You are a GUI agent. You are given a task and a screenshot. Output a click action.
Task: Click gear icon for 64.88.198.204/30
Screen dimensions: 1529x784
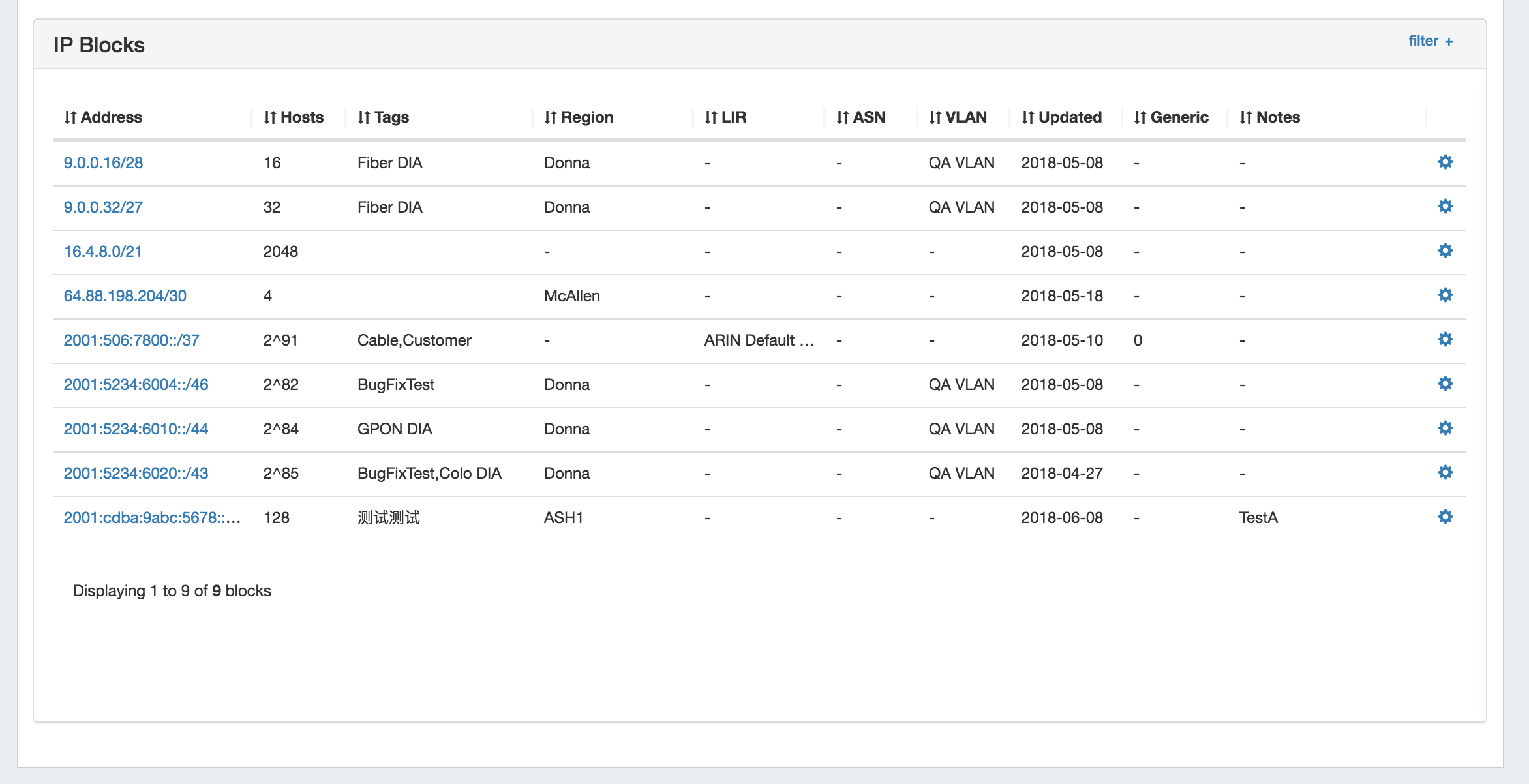click(1445, 295)
